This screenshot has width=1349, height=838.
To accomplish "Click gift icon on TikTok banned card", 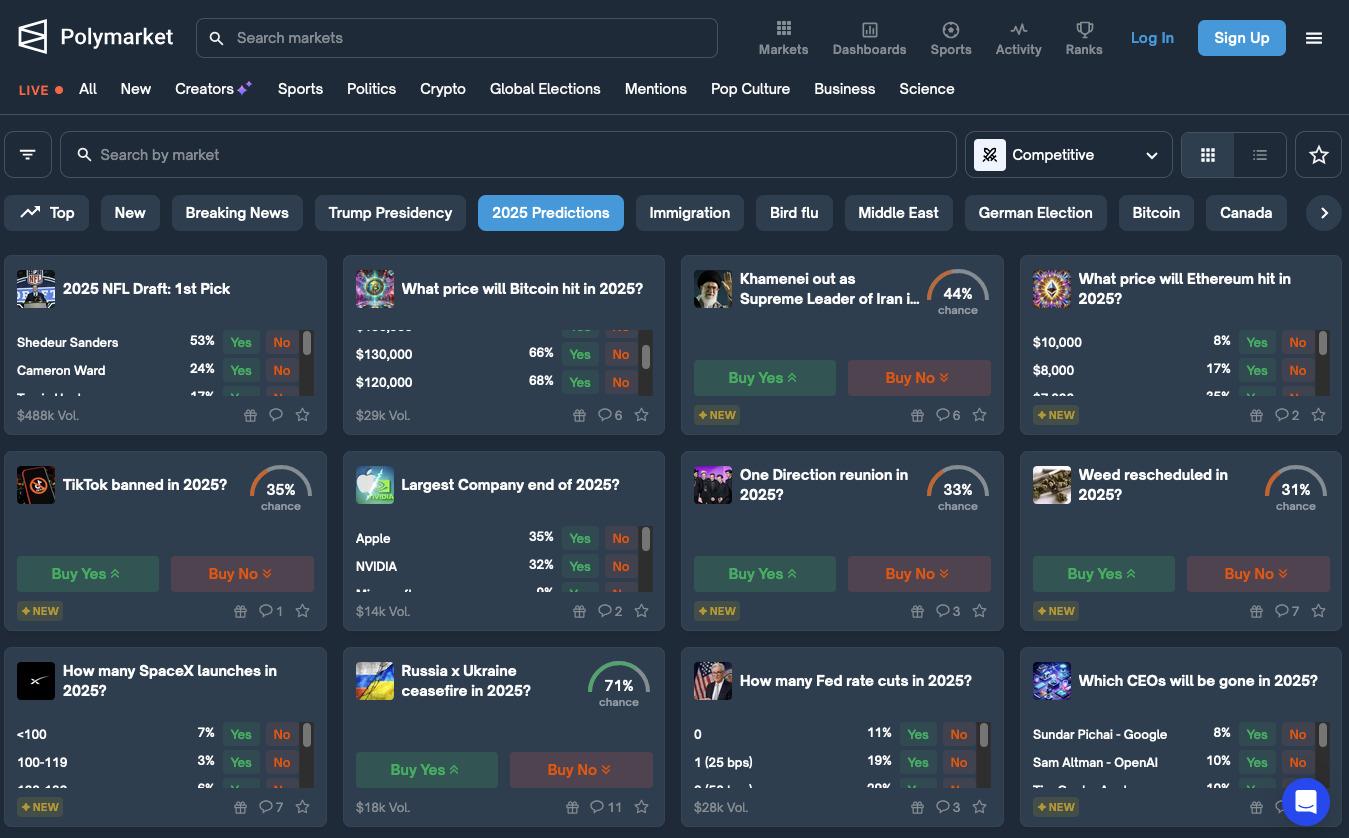I will tap(240, 611).
